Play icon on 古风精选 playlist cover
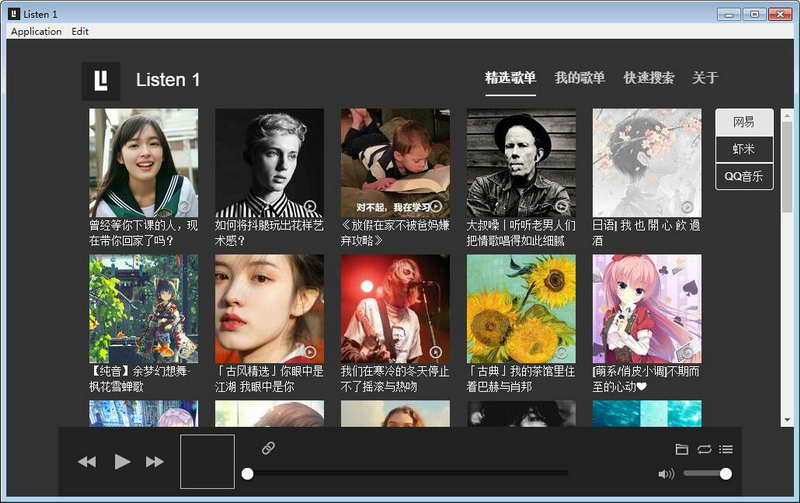The image size is (800, 503). [x=310, y=352]
